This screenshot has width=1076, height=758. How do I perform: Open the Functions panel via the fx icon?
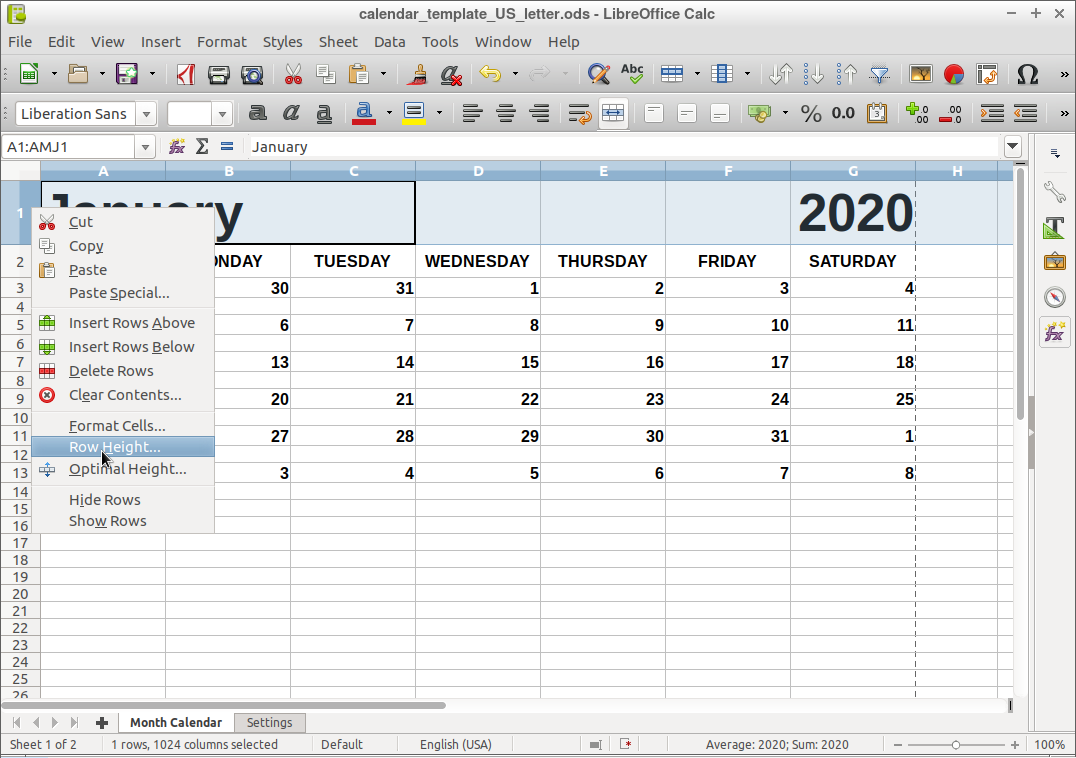pyautogui.click(x=1055, y=331)
